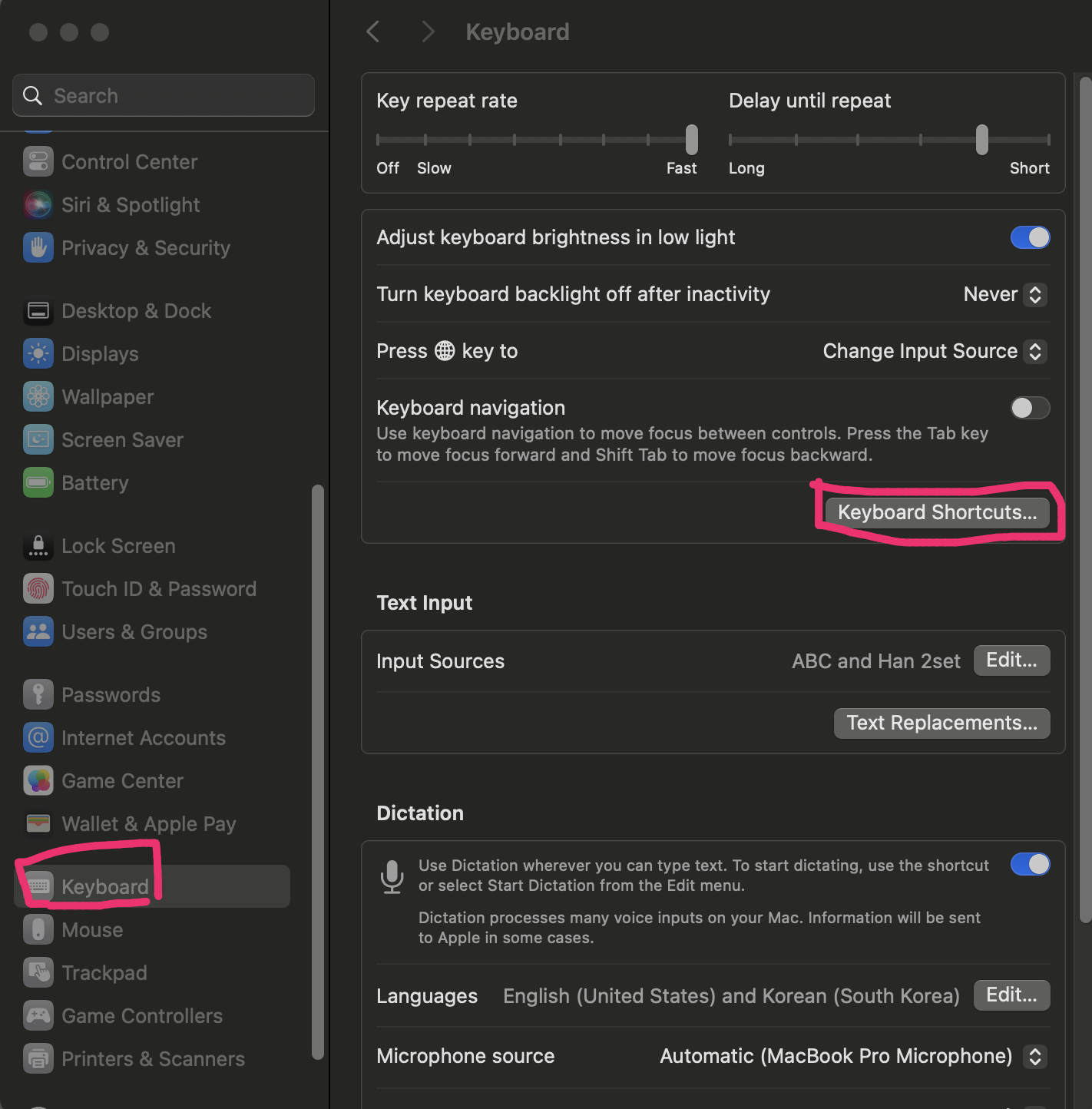This screenshot has width=1092, height=1109.
Task: Open Text Replacements
Action: tap(941, 723)
